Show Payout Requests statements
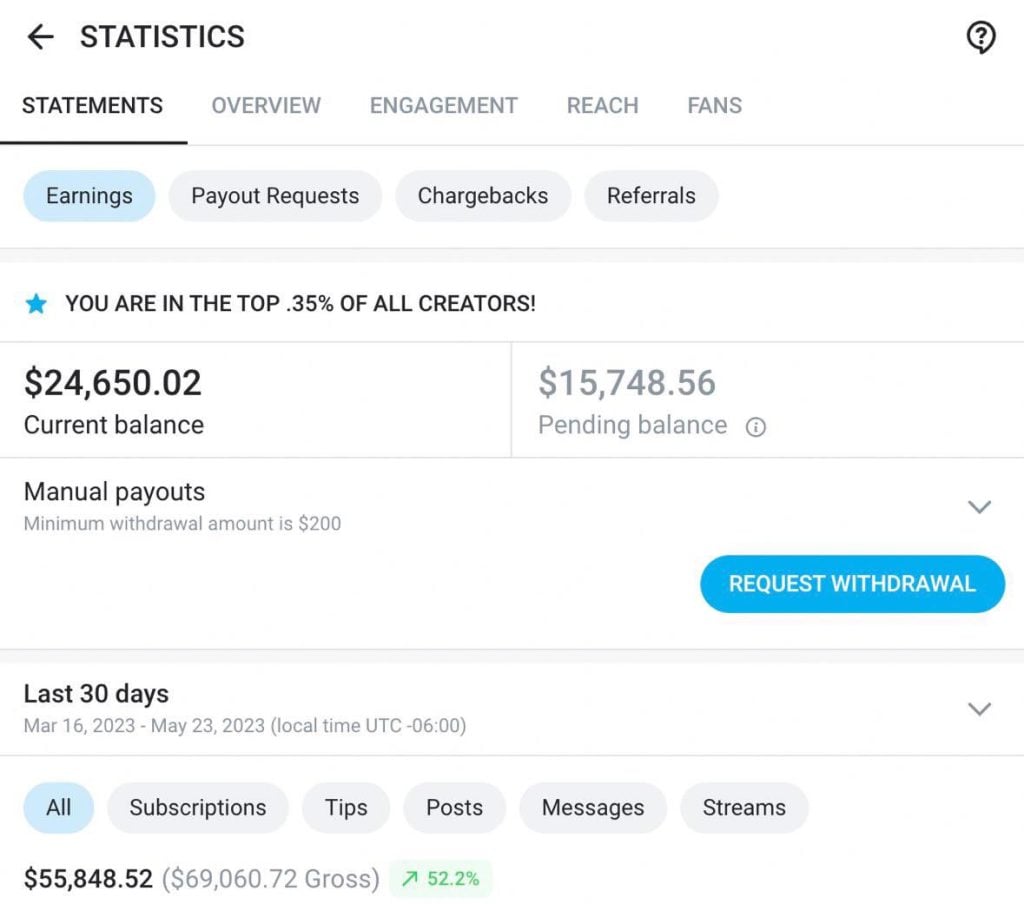 pyautogui.click(x=275, y=196)
